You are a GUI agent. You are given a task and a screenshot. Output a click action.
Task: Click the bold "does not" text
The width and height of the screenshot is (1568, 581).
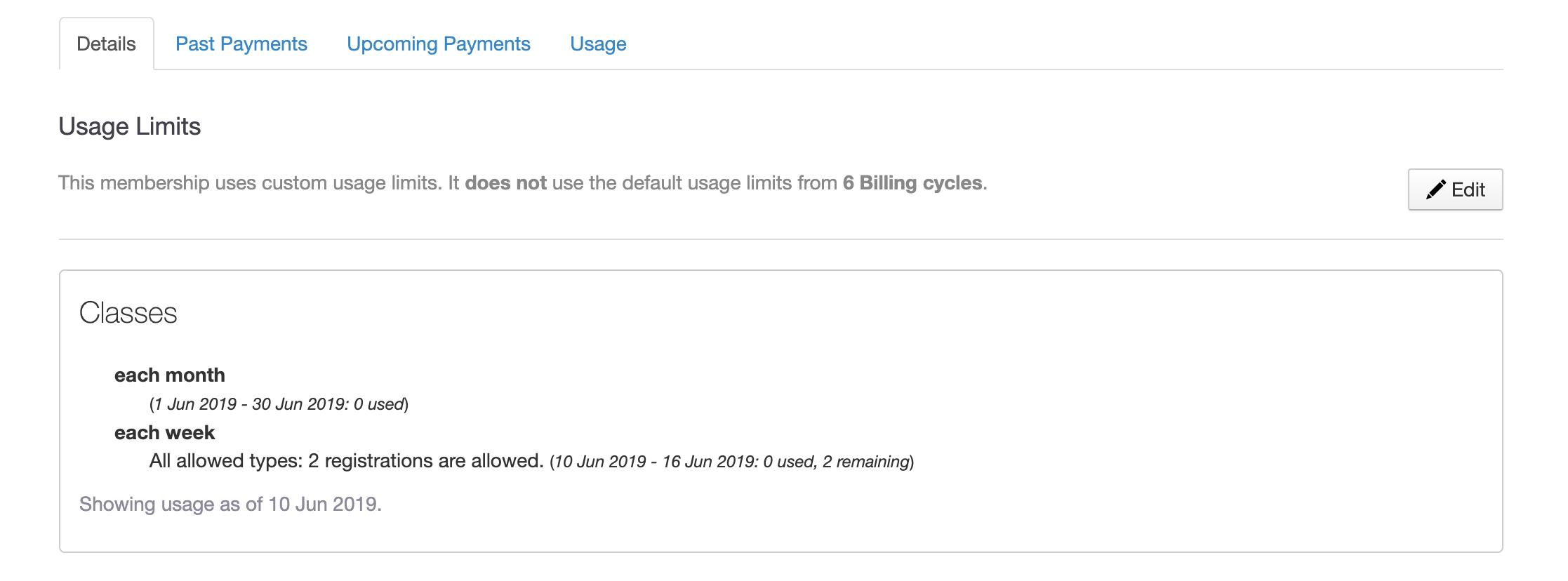(505, 183)
